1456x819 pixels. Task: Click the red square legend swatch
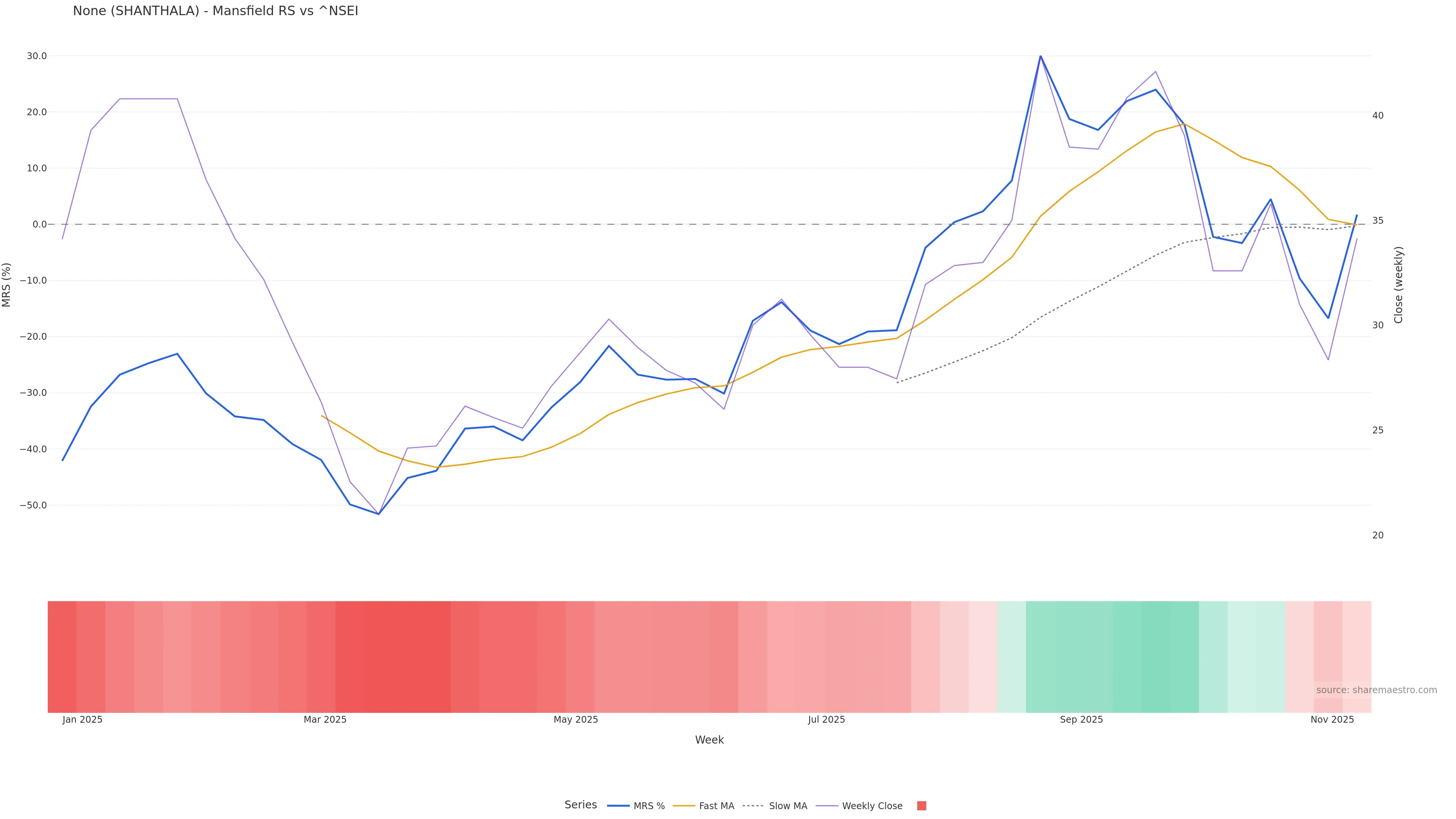(x=921, y=806)
